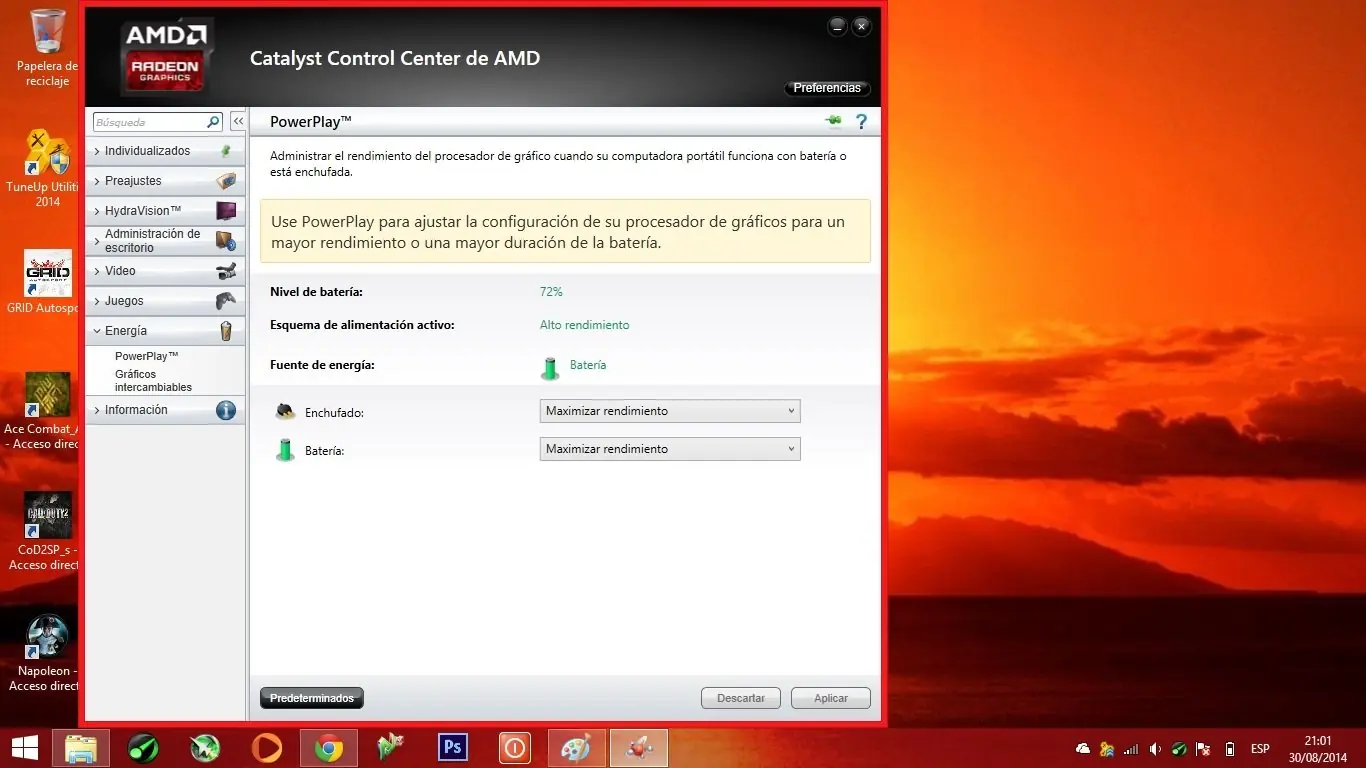Open the Preferencias menu
The height and width of the screenshot is (768, 1366).
827,88
